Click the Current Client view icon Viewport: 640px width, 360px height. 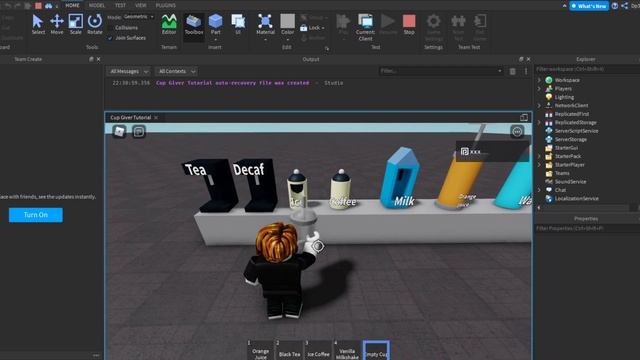pyautogui.click(x=365, y=21)
